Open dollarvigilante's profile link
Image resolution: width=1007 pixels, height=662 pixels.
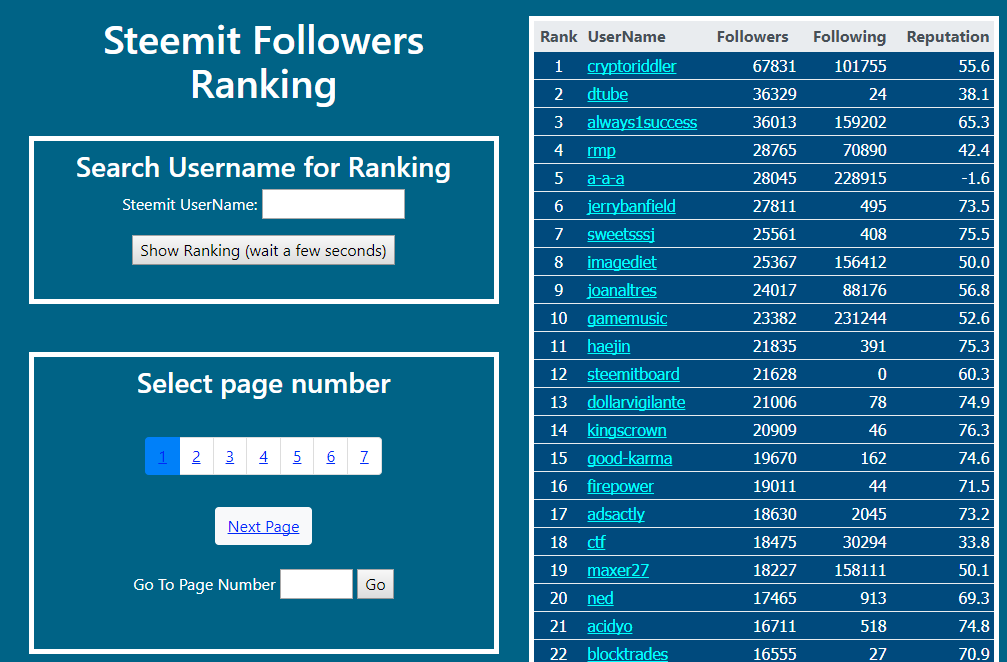636,402
